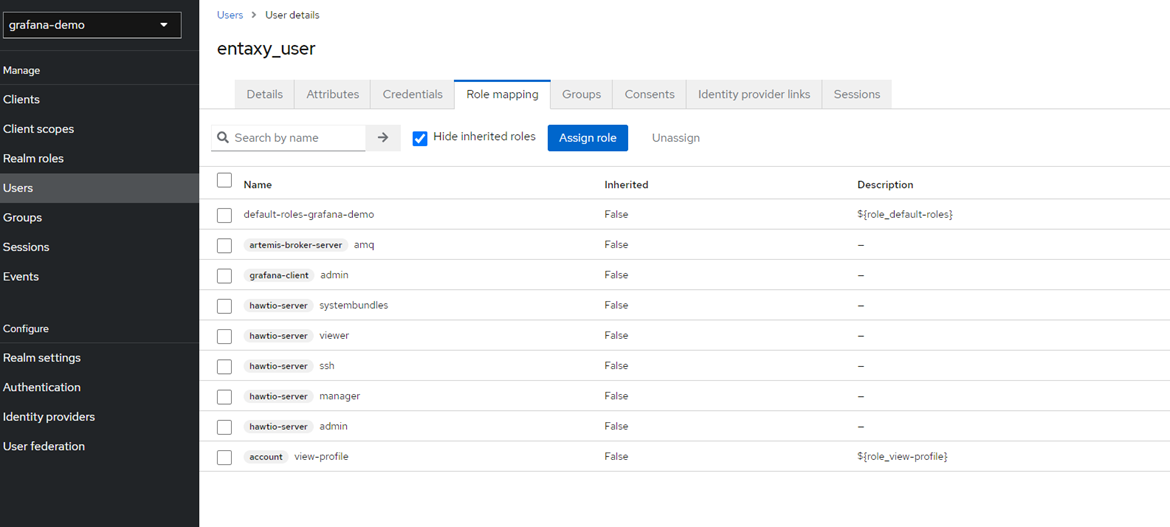
Task: Focus the Search by name field
Action: click(x=297, y=138)
